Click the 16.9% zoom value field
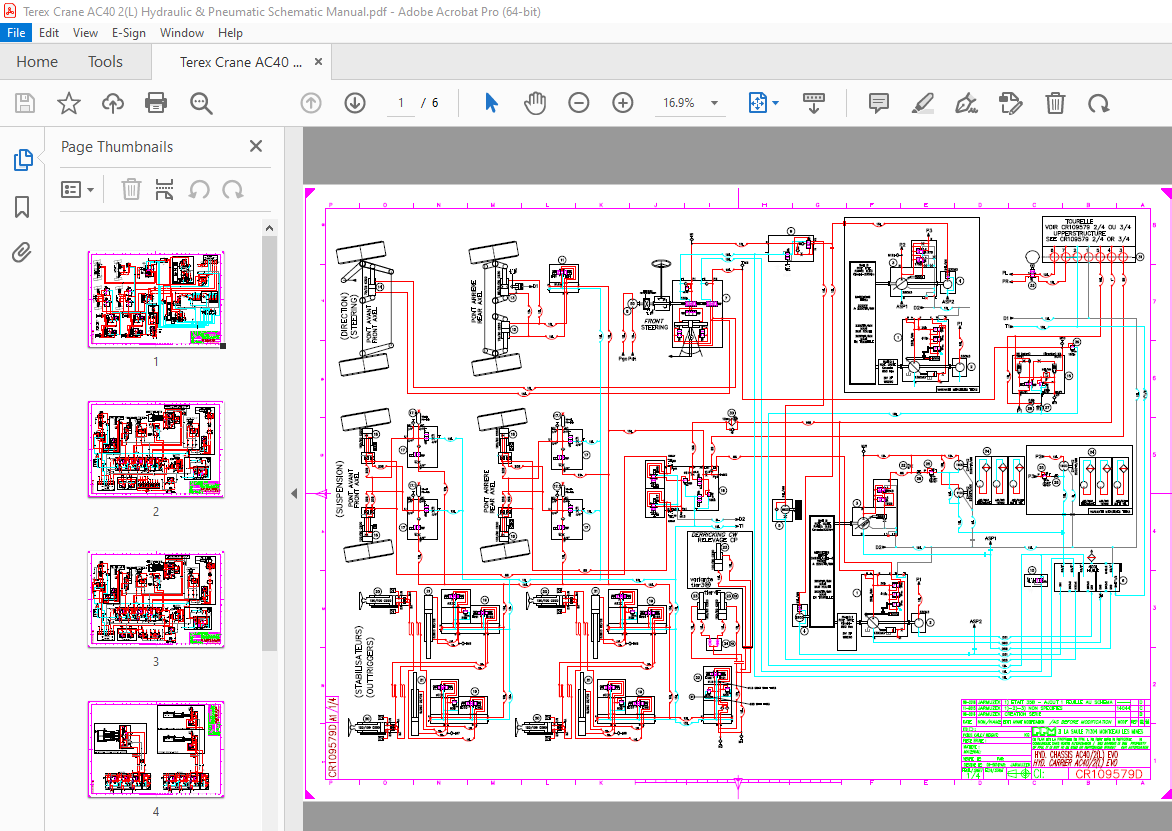1172x831 pixels. [x=679, y=103]
